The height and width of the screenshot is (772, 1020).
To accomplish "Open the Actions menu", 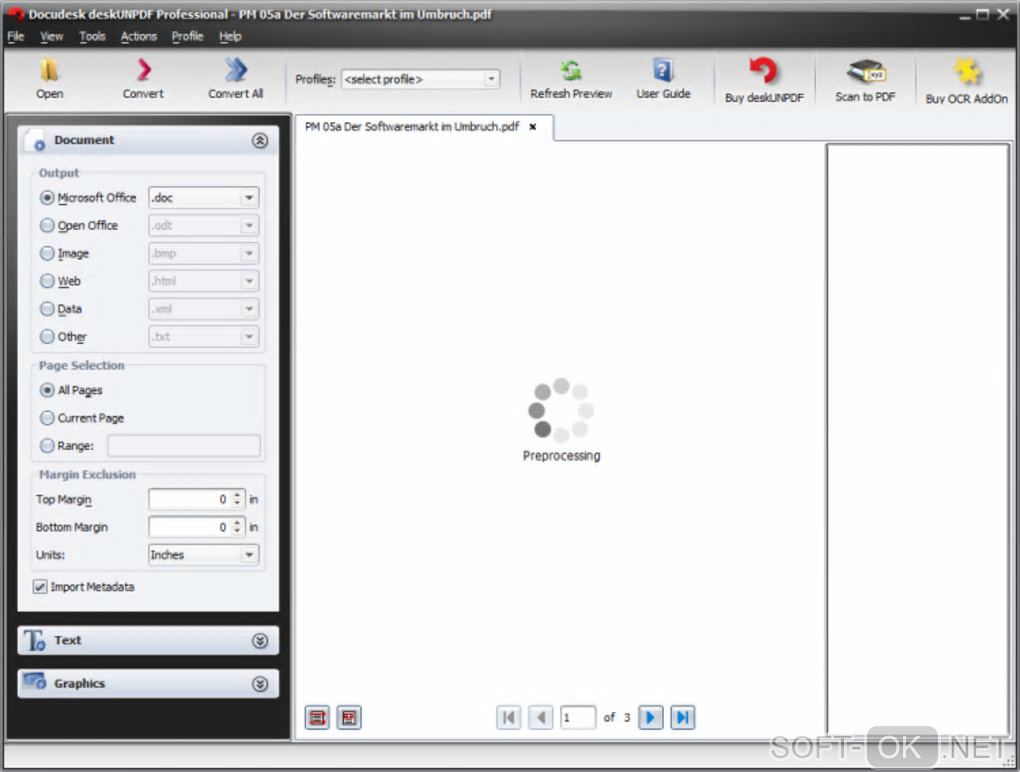I will tap(139, 36).
